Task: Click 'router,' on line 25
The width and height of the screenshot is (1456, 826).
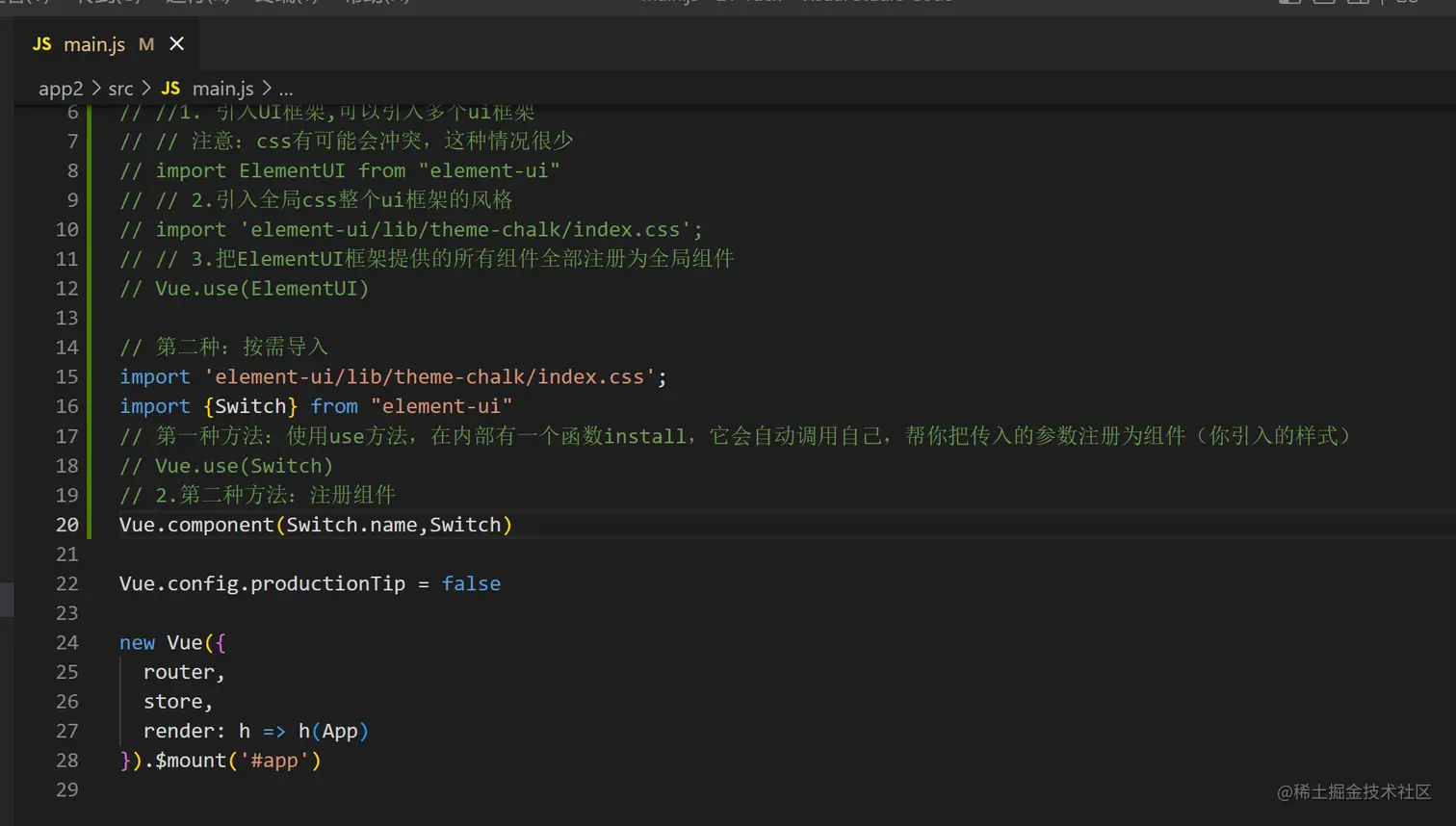Action: coord(184,672)
